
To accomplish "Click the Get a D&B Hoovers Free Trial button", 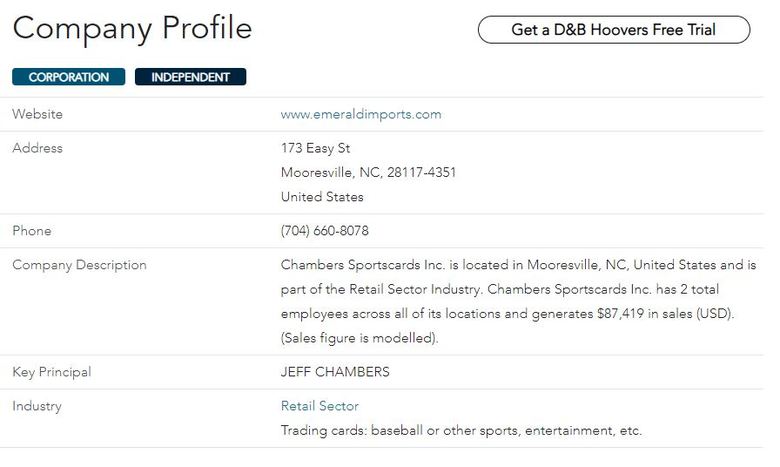I will [614, 30].
